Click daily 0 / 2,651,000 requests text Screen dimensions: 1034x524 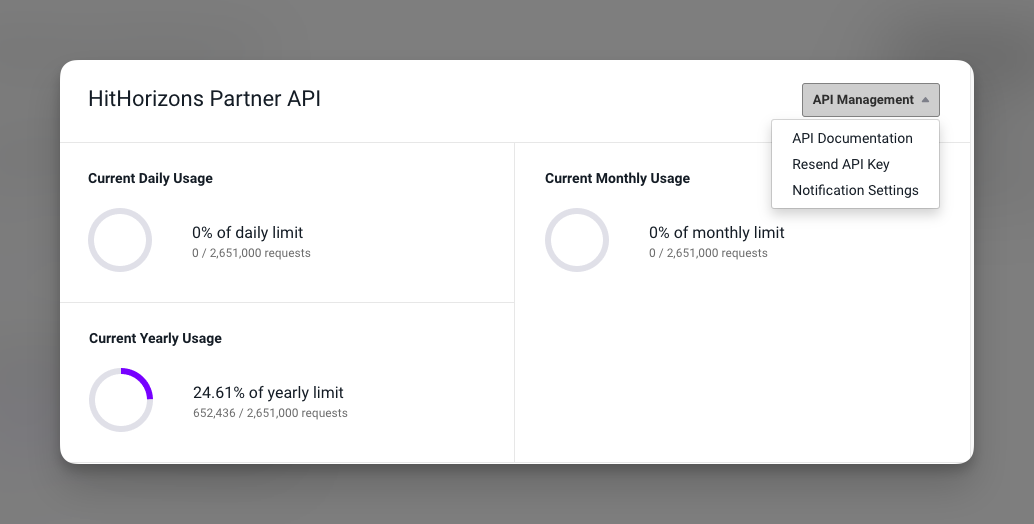251,253
